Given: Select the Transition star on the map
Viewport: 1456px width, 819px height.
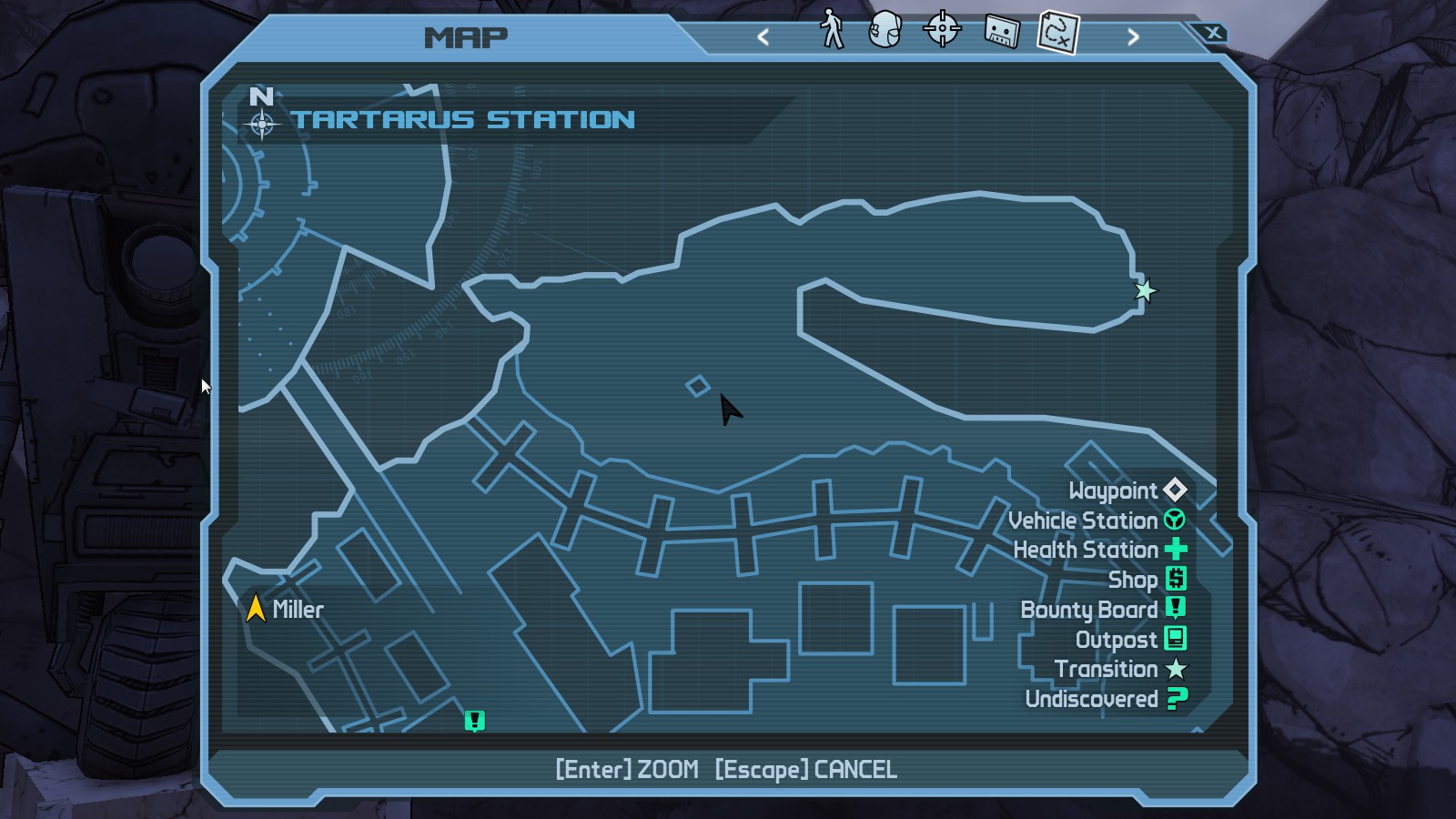Looking at the screenshot, I should [1145, 290].
